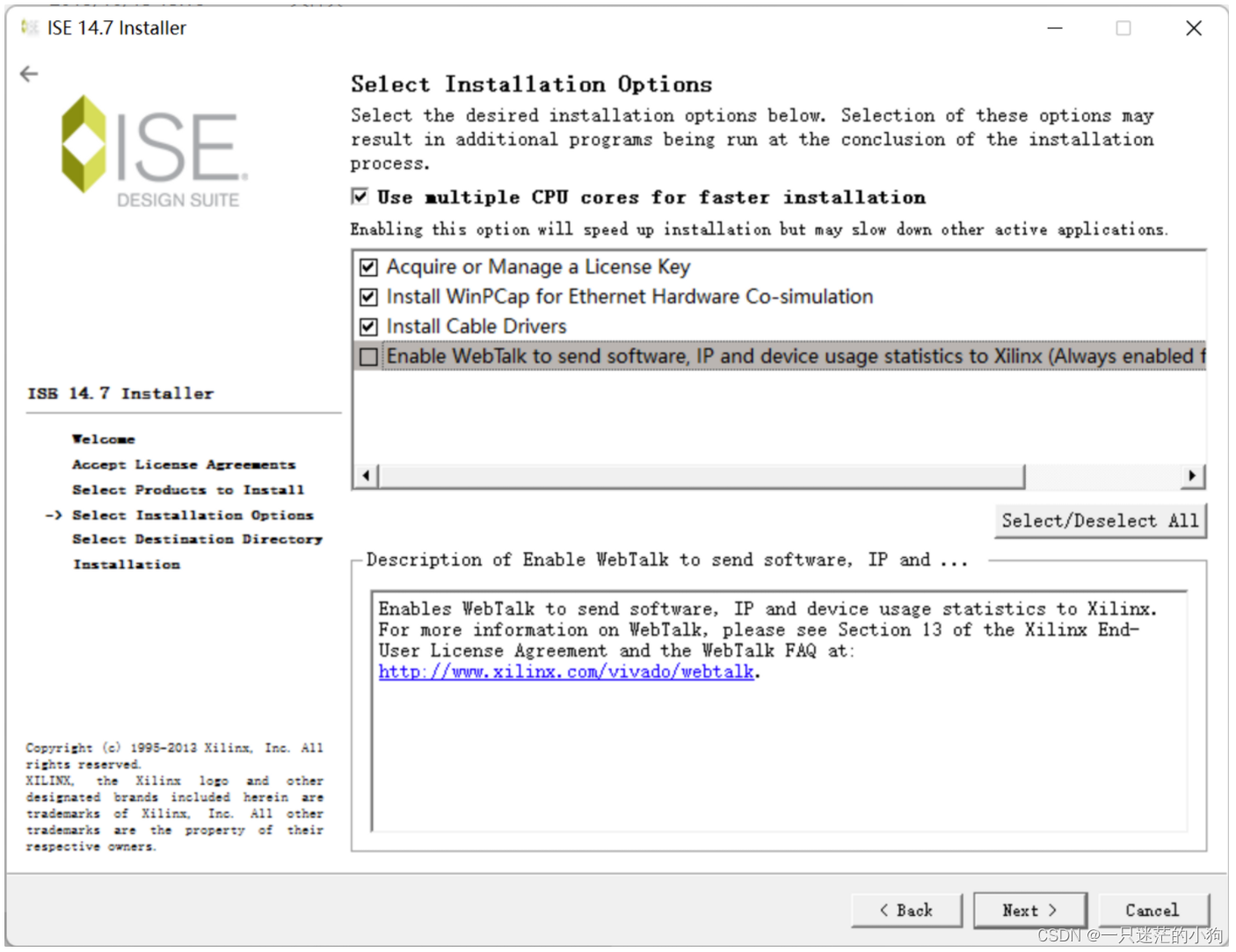Select the Select Destination Directory step
This screenshot has height=952, width=1236.
click(x=198, y=539)
